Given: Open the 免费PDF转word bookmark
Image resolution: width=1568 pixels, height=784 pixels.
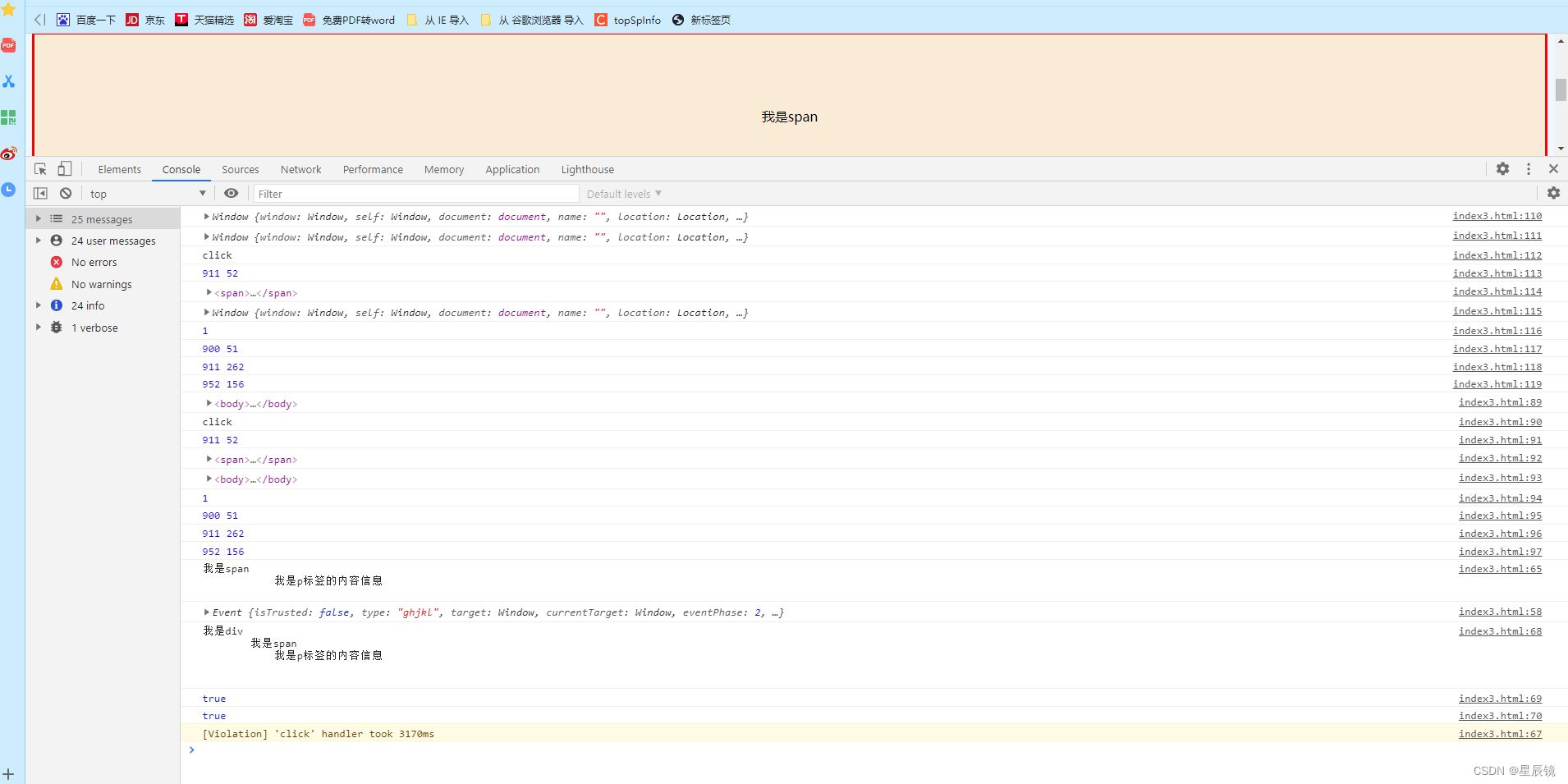Looking at the screenshot, I should (x=349, y=20).
